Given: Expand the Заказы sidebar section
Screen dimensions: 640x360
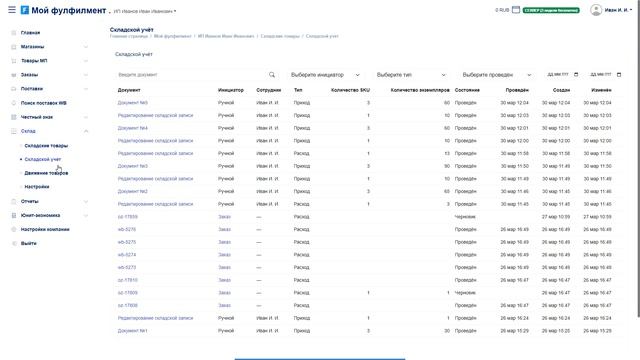Looking at the screenshot, I should (86, 75).
